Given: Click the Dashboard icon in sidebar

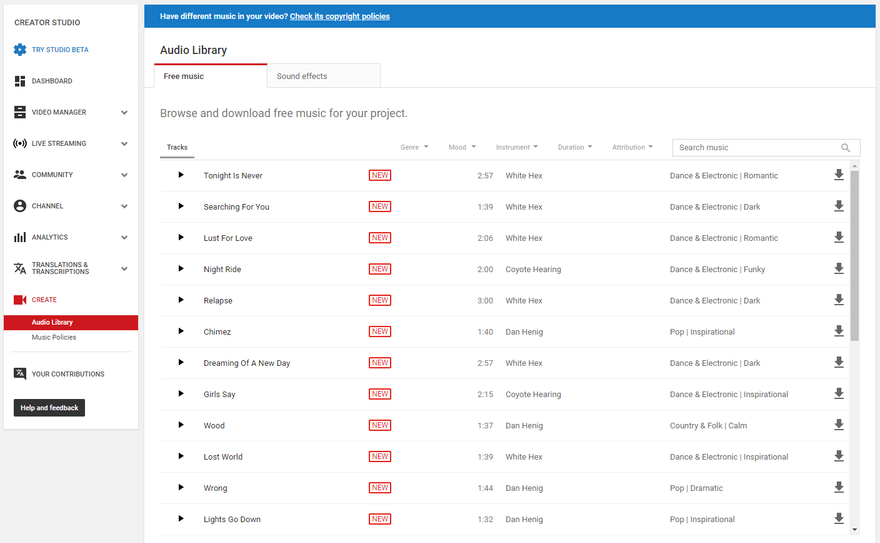Looking at the screenshot, I should point(20,81).
